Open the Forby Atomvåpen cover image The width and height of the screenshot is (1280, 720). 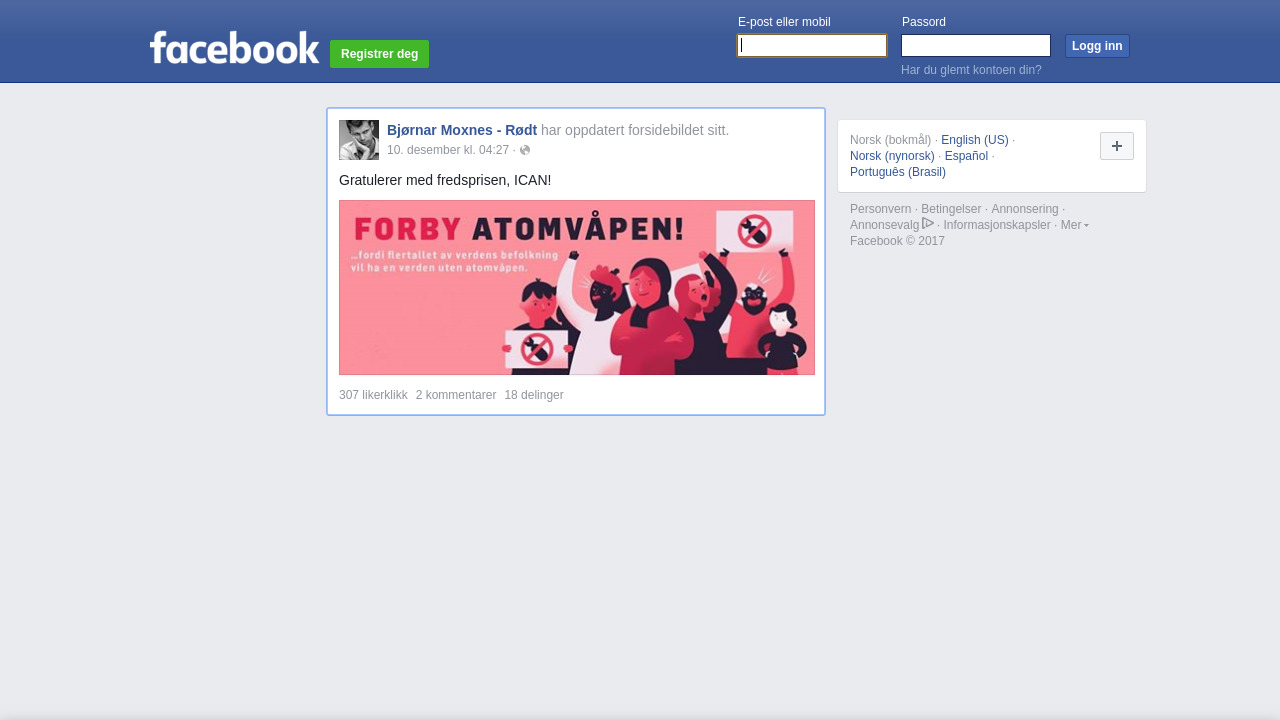(x=577, y=288)
